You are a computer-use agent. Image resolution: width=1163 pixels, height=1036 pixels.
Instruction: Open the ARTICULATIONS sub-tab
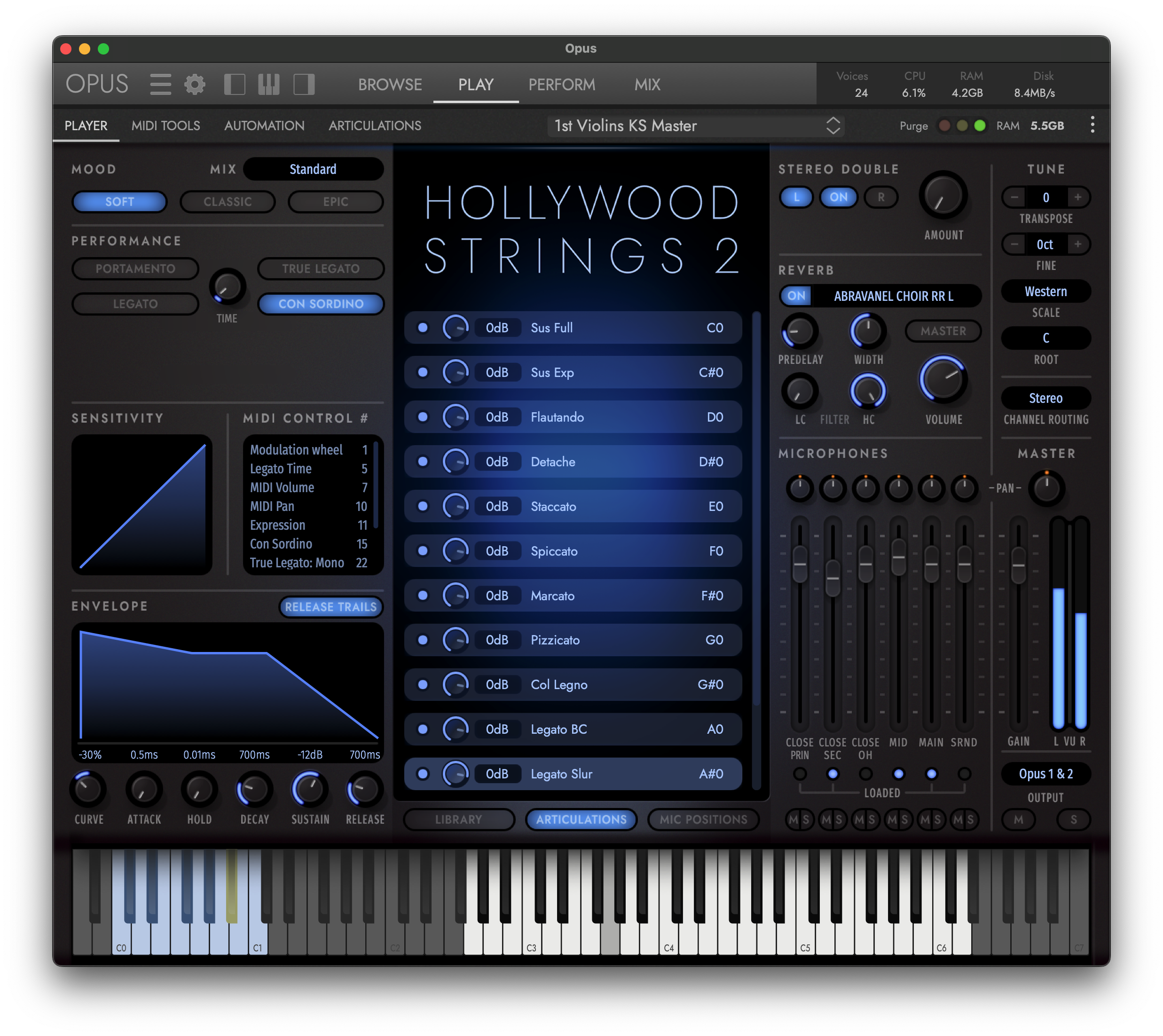[375, 125]
